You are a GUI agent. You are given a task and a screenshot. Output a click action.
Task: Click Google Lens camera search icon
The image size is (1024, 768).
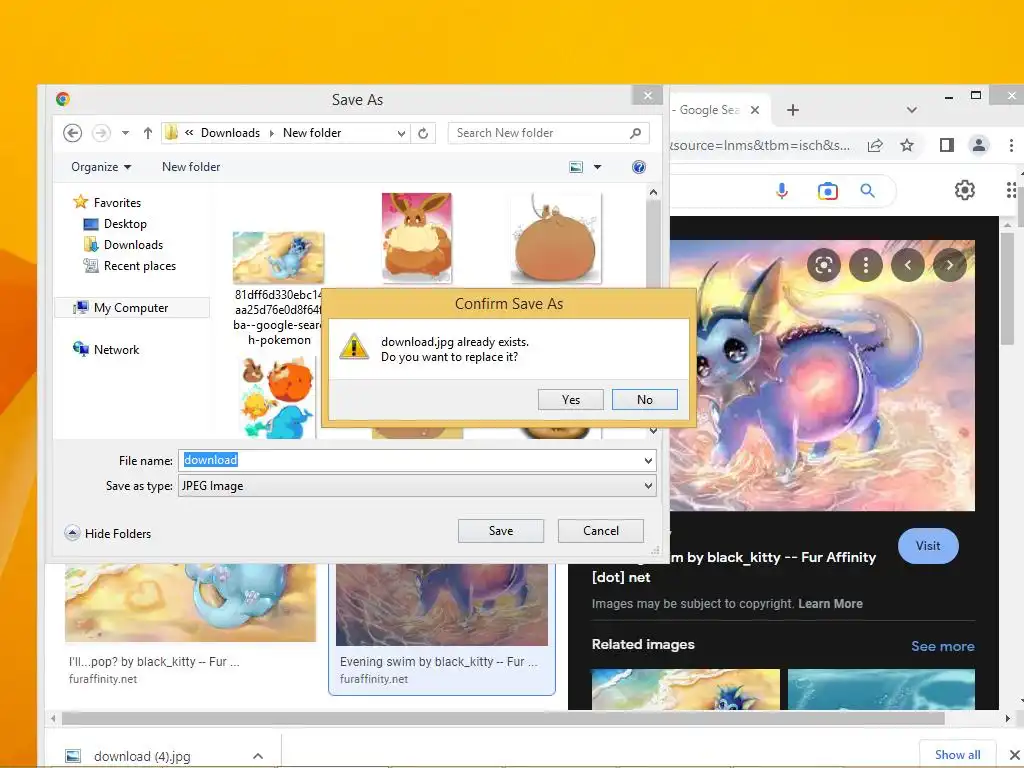[x=827, y=191]
